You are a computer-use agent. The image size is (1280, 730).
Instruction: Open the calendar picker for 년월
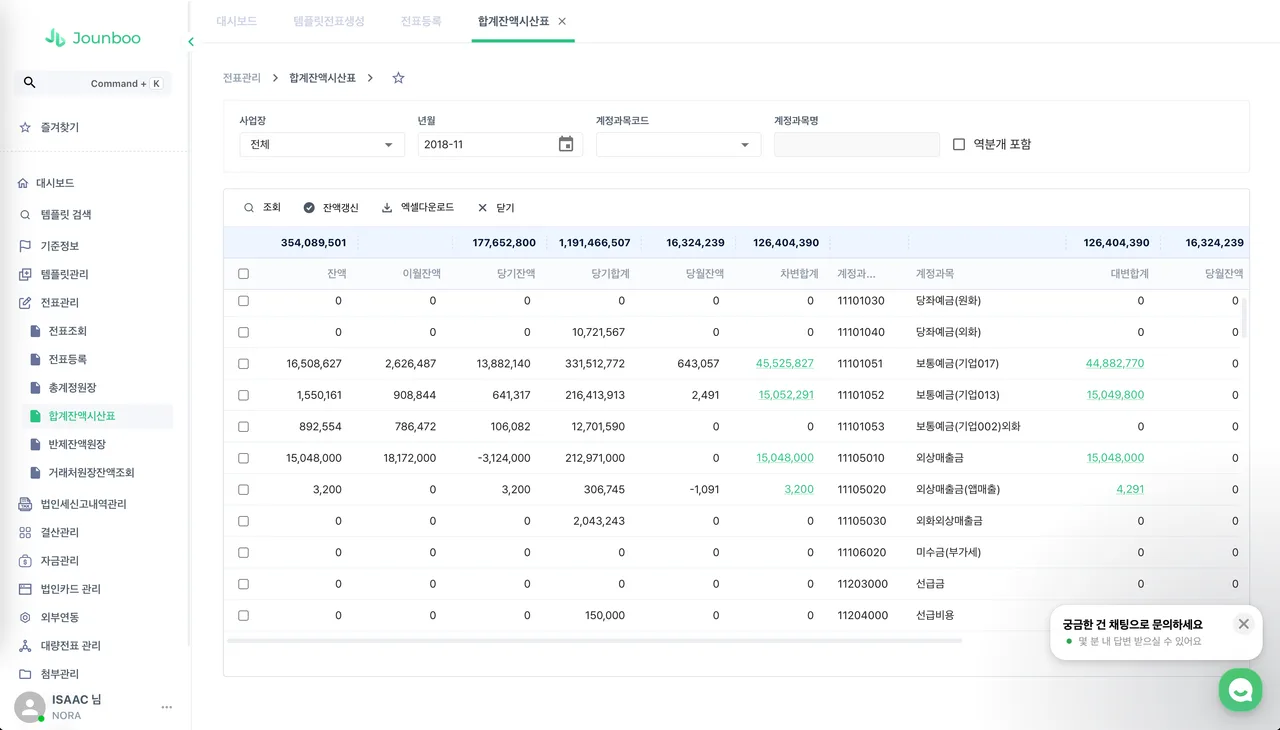pos(566,144)
